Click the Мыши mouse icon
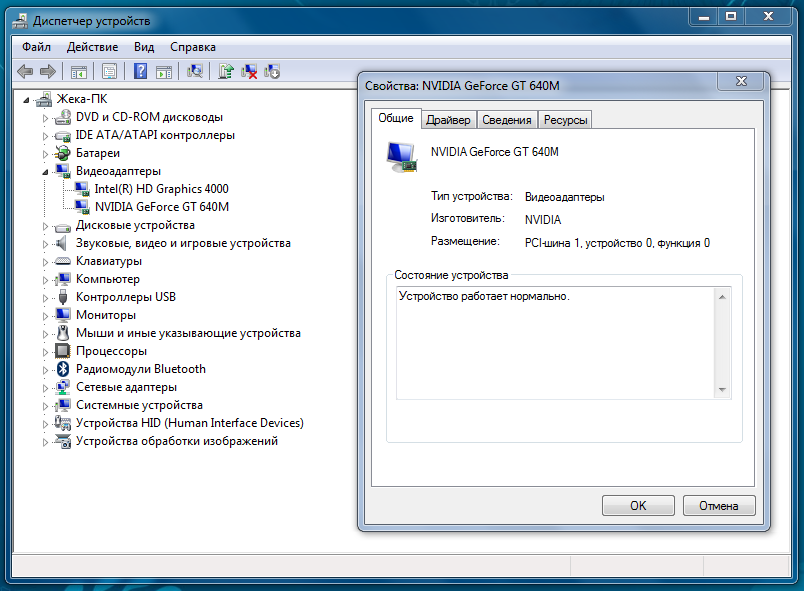The image size is (804, 591). 63,333
